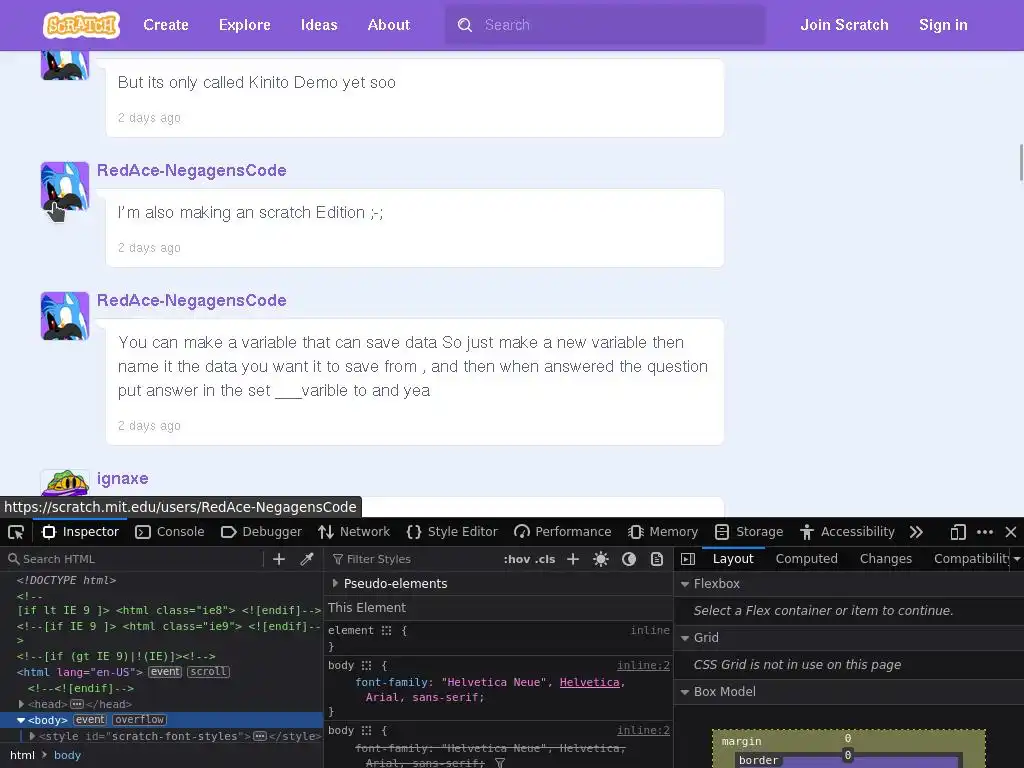This screenshot has width=1024, height=768.
Task: Click Join Scratch link
Action: 844,25
